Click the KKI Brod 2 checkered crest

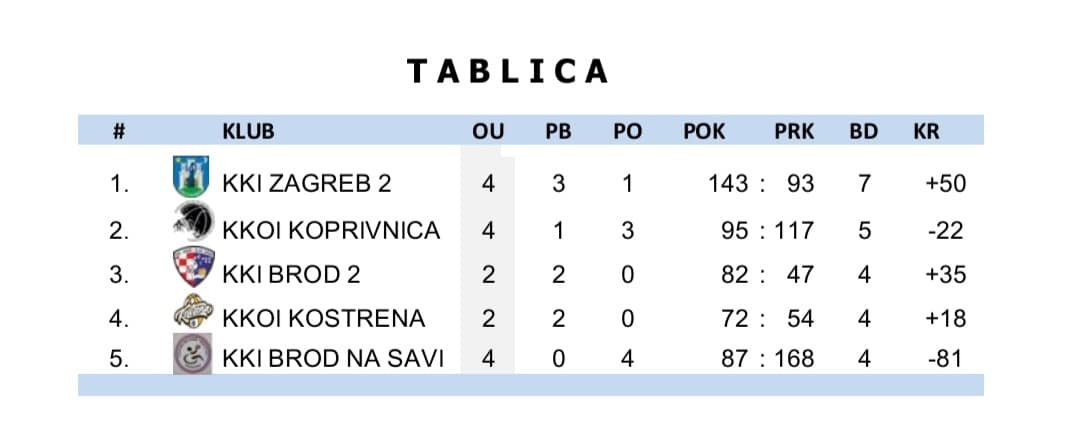(191, 267)
